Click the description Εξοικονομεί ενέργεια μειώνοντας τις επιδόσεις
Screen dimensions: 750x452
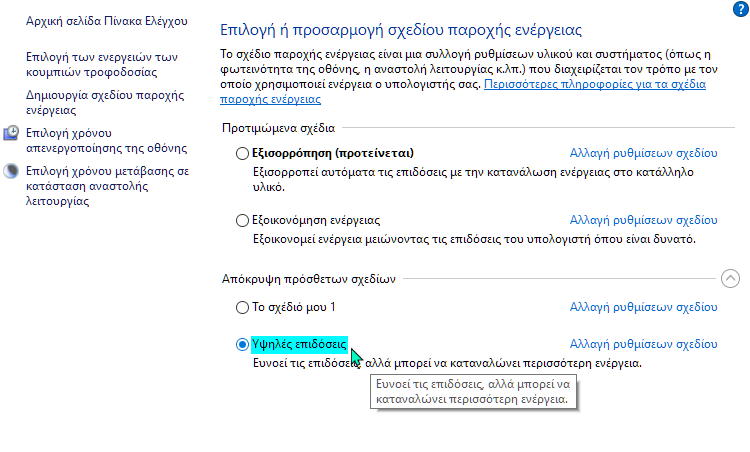point(474,239)
